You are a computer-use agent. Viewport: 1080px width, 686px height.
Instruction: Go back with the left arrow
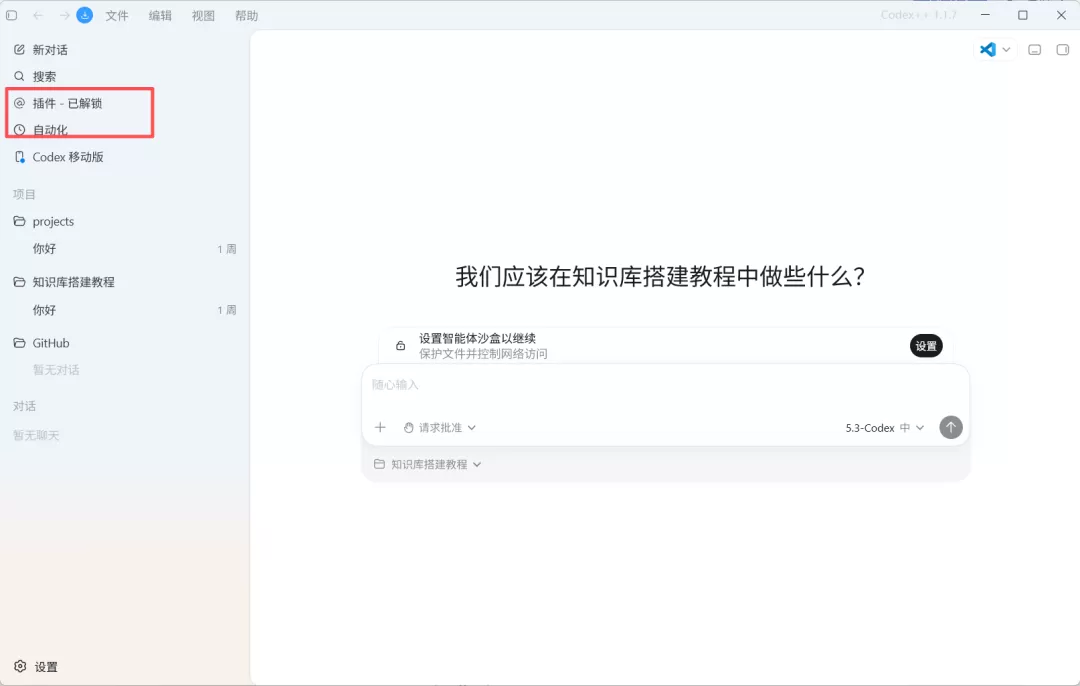[38, 15]
